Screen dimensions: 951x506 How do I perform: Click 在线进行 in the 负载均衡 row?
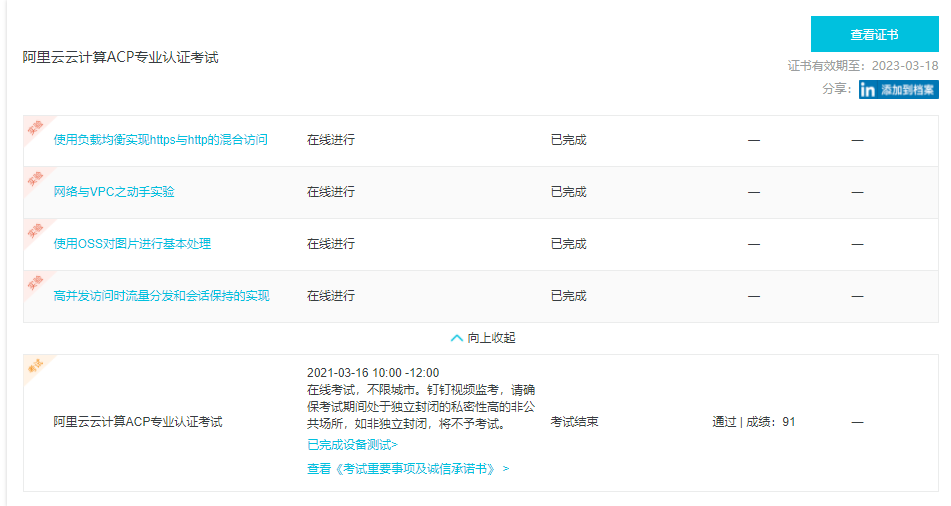tap(331, 140)
